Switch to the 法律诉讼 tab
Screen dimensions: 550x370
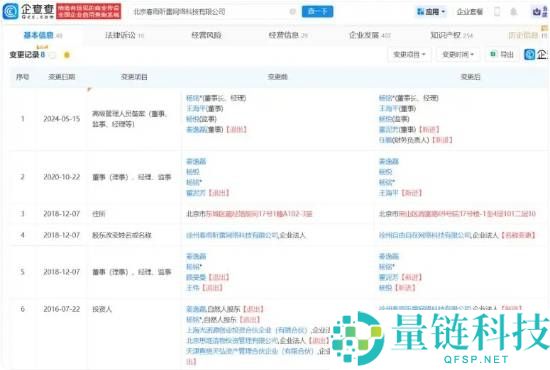coord(125,35)
